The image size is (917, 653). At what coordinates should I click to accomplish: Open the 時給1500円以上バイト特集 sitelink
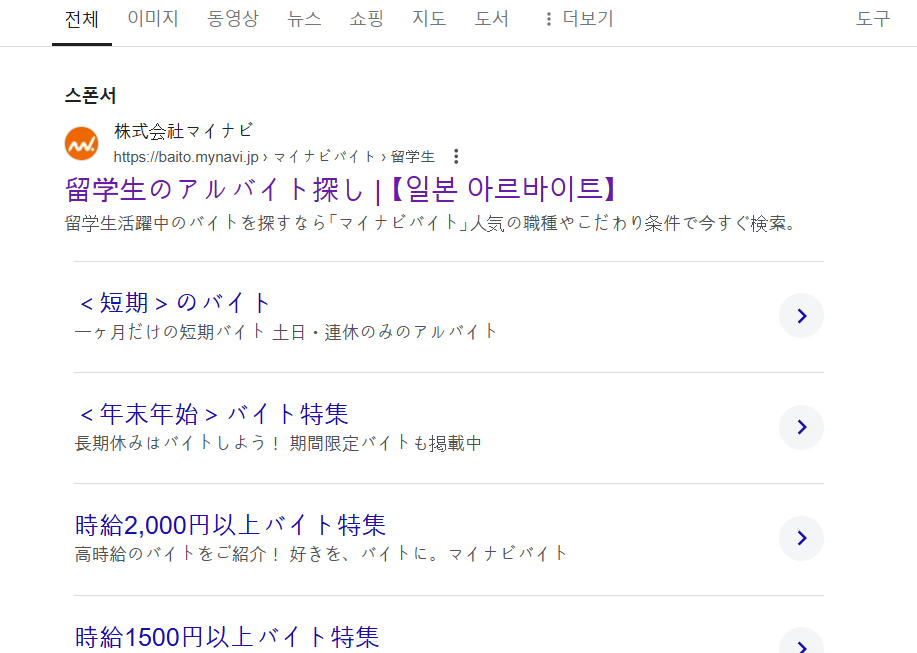[x=227, y=637]
